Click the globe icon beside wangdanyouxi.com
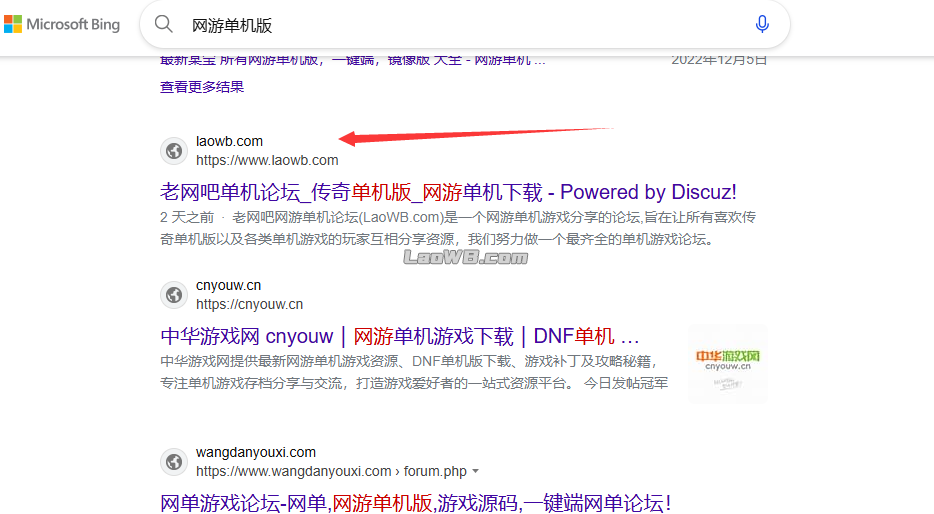 click(174, 462)
